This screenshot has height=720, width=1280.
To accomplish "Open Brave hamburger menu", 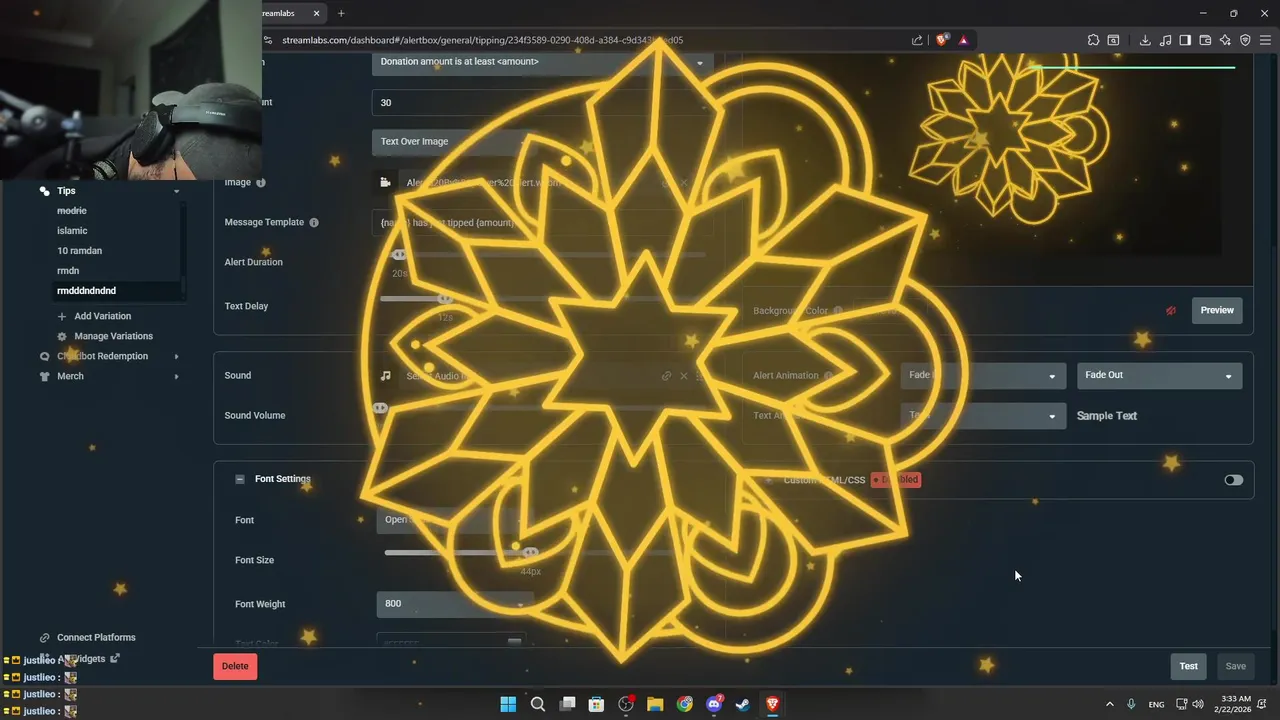I will (1265, 40).
